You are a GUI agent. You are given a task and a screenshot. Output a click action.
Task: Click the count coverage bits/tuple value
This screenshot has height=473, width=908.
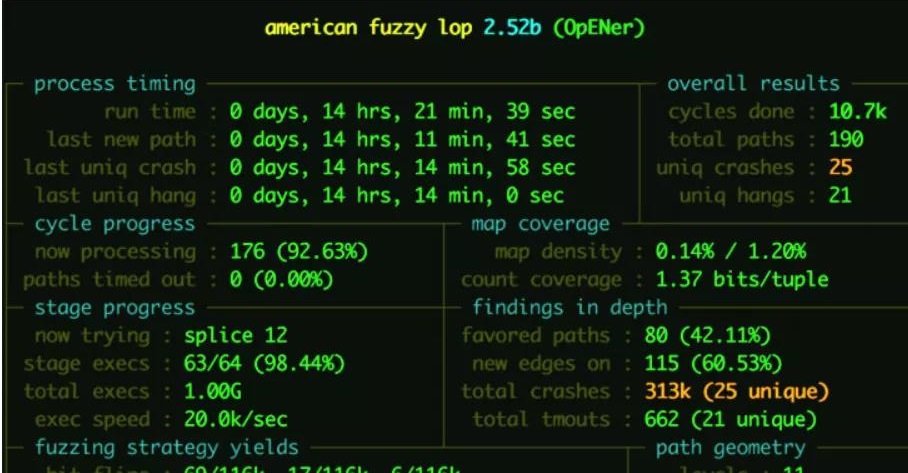[x=741, y=279]
